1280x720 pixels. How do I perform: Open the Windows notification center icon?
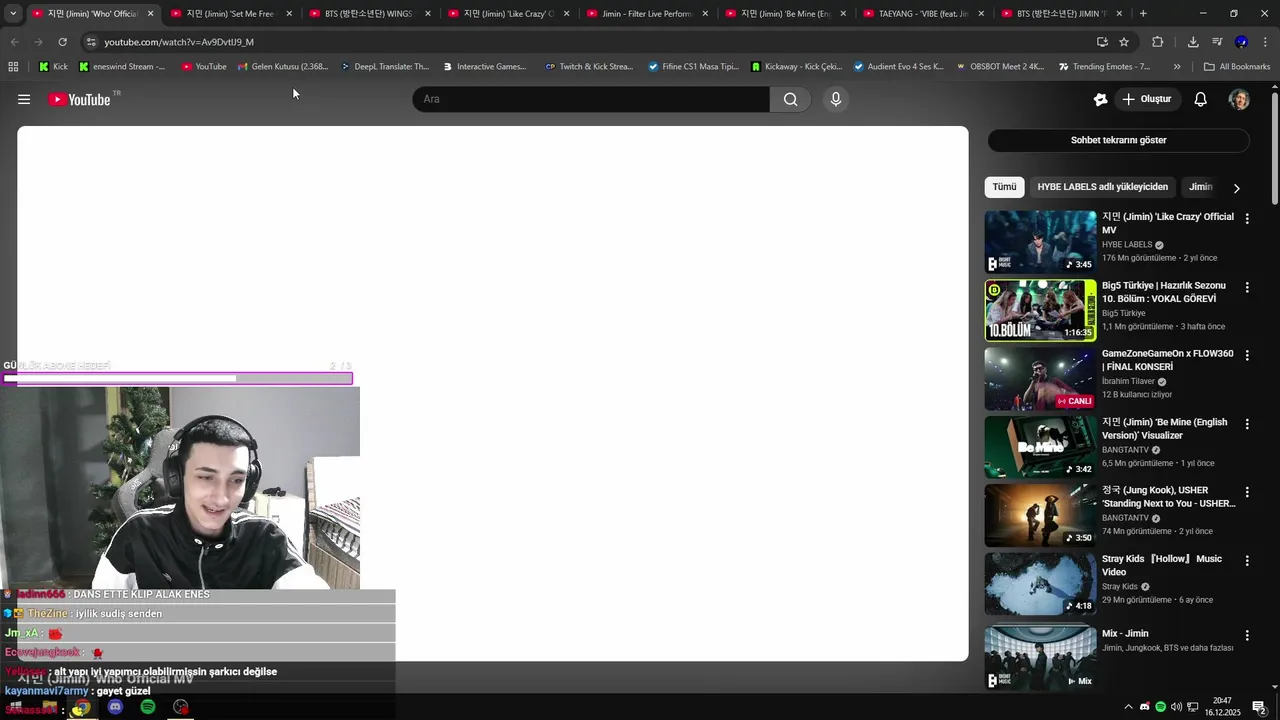click(1259, 707)
